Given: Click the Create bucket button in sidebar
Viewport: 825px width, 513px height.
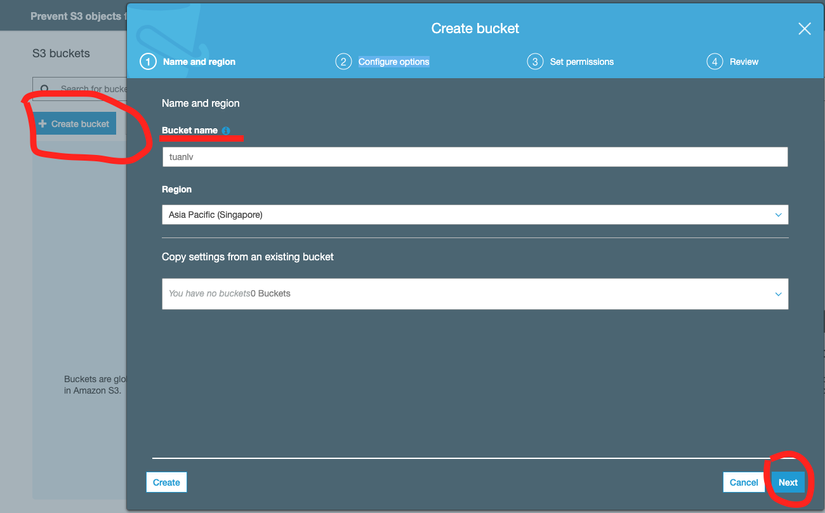Looking at the screenshot, I should (x=74, y=124).
